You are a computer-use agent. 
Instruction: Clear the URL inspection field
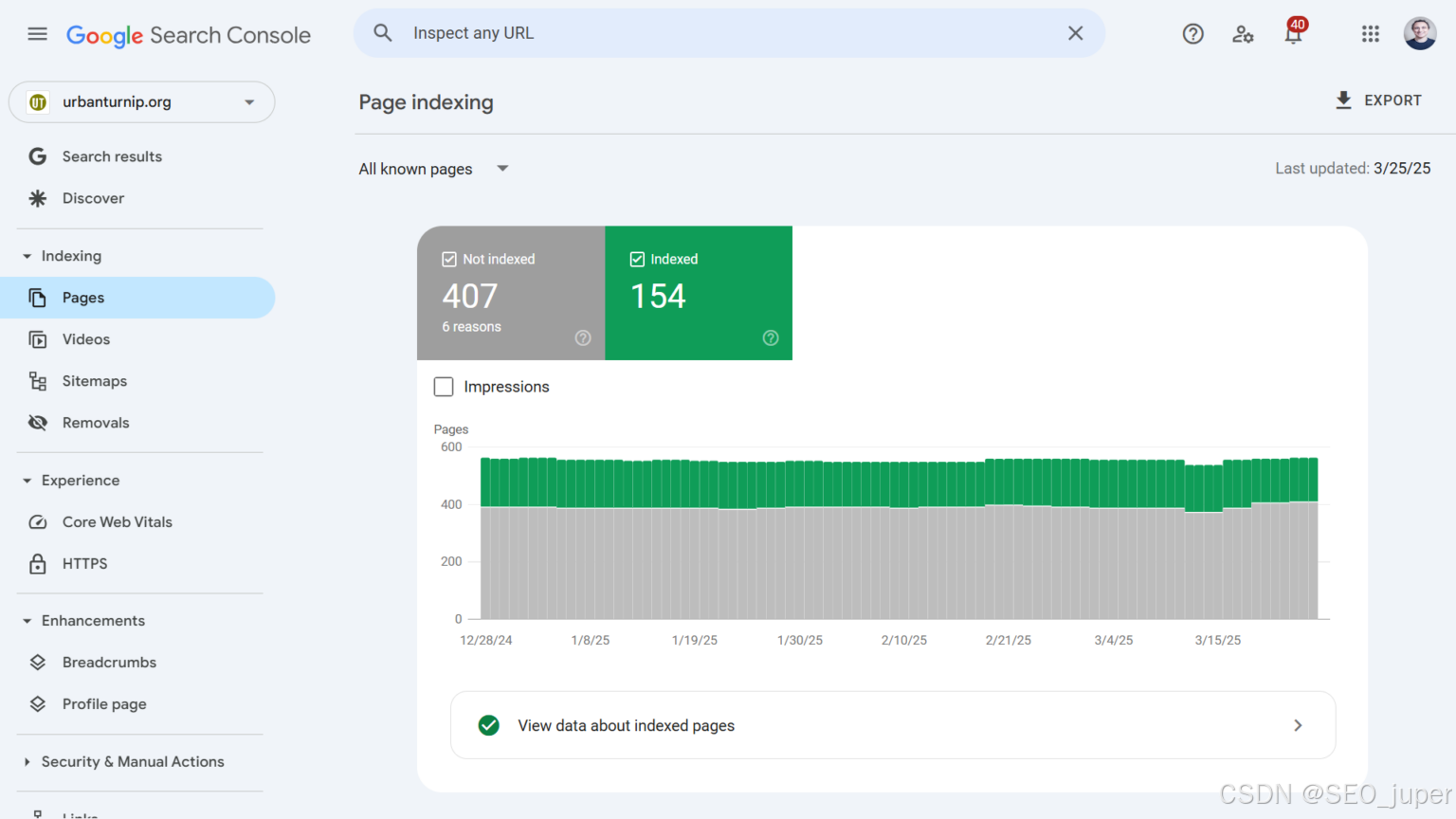click(1075, 33)
